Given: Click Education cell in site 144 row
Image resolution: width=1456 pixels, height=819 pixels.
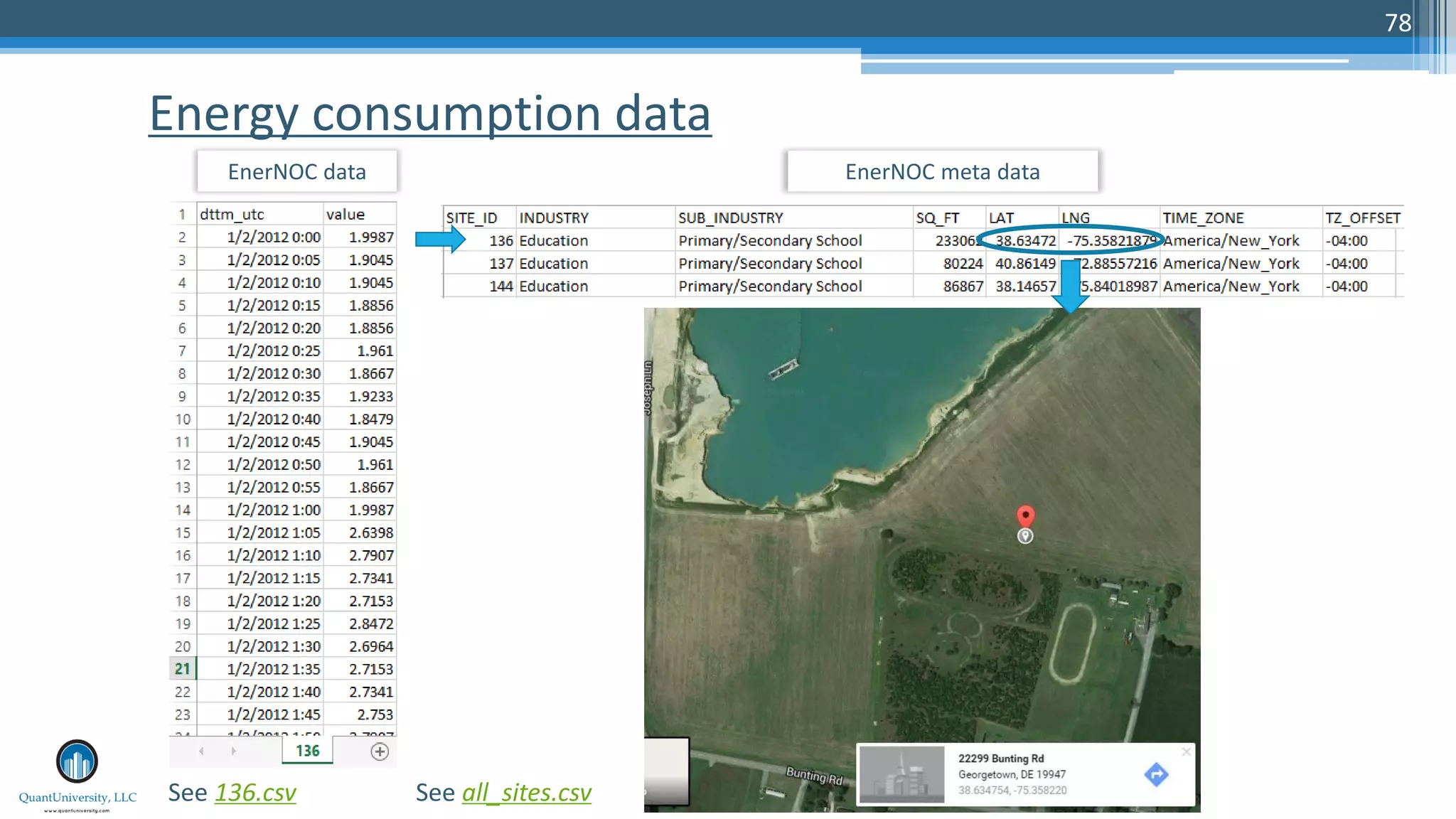Looking at the screenshot, I should click(596, 286).
